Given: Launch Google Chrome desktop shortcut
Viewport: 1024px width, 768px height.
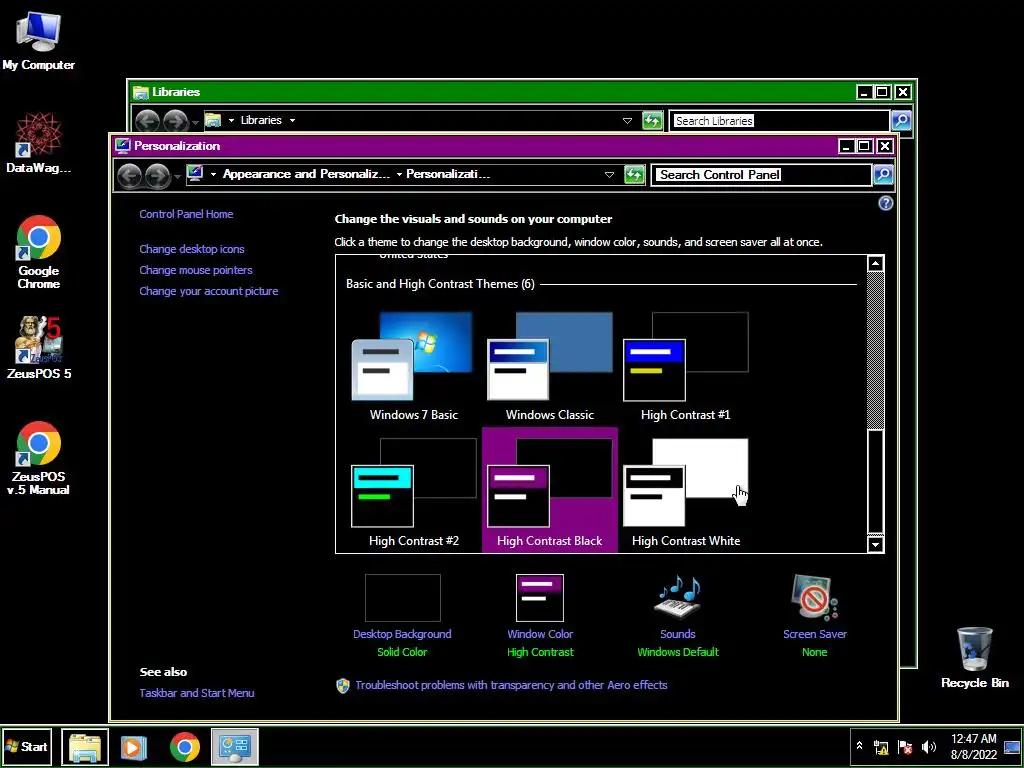Looking at the screenshot, I should (39, 252).
